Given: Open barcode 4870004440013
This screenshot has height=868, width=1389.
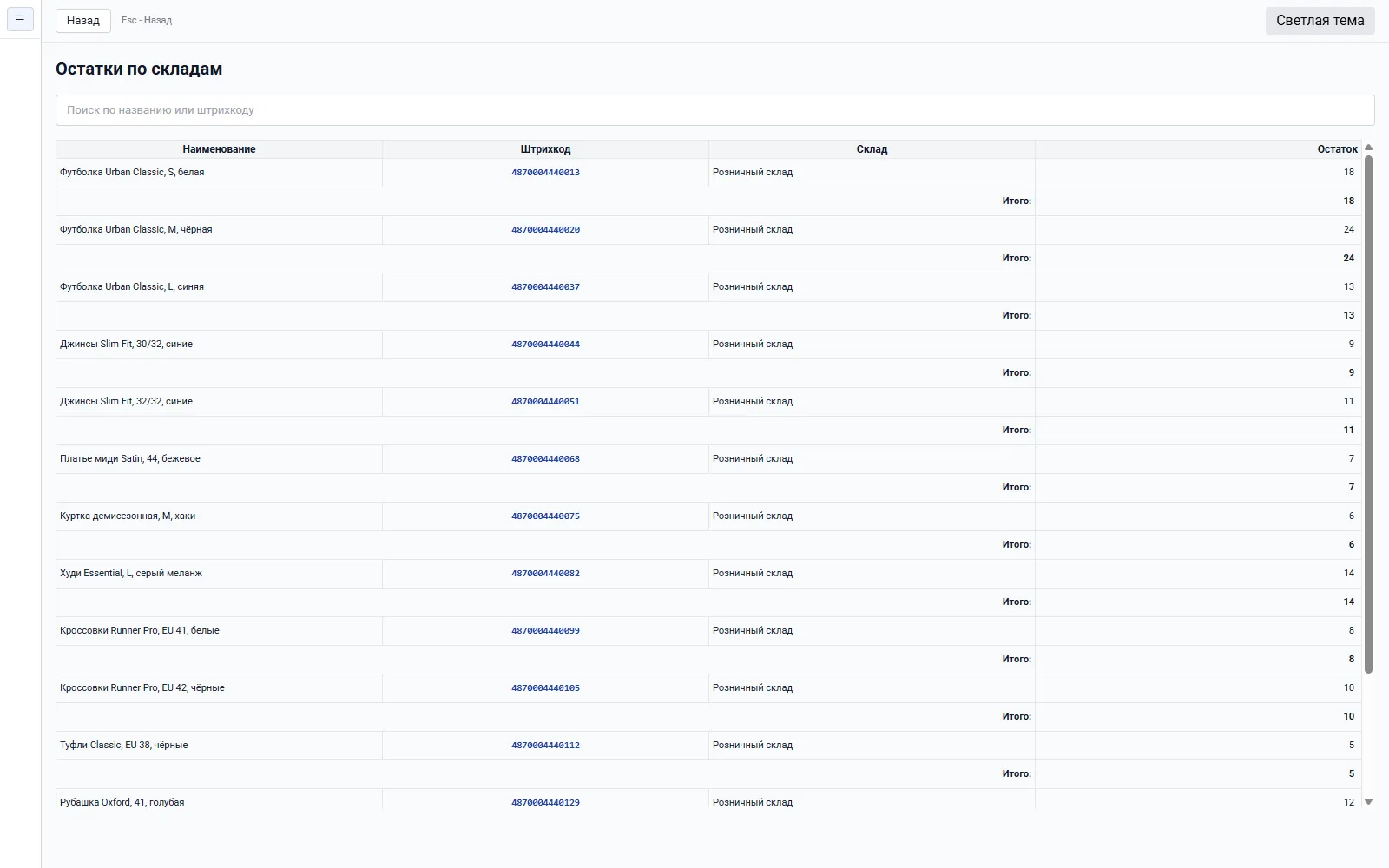Looking at the screenshot, I should pos(545,173).
